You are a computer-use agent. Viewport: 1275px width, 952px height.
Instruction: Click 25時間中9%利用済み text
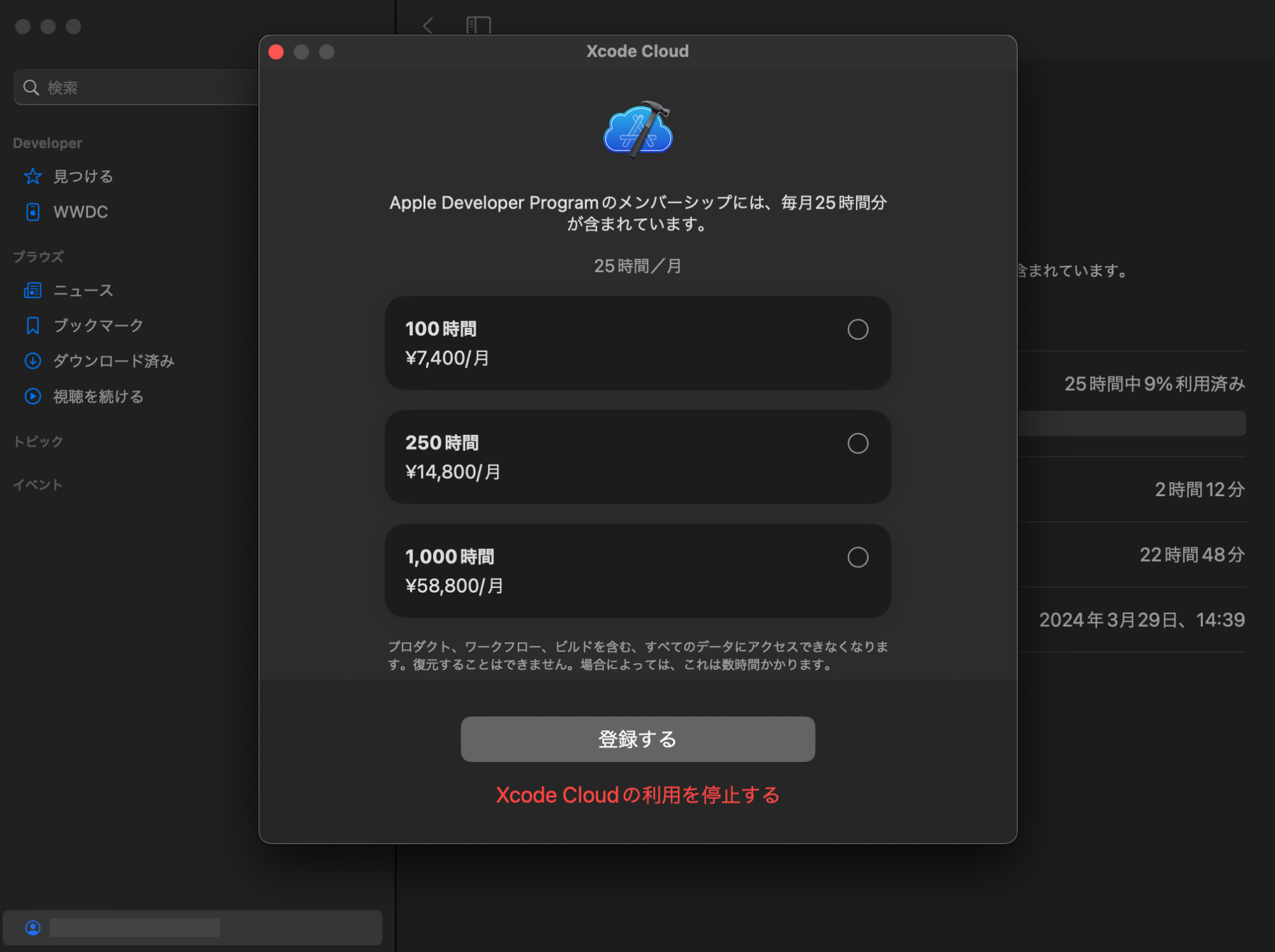pos(1154,384)
